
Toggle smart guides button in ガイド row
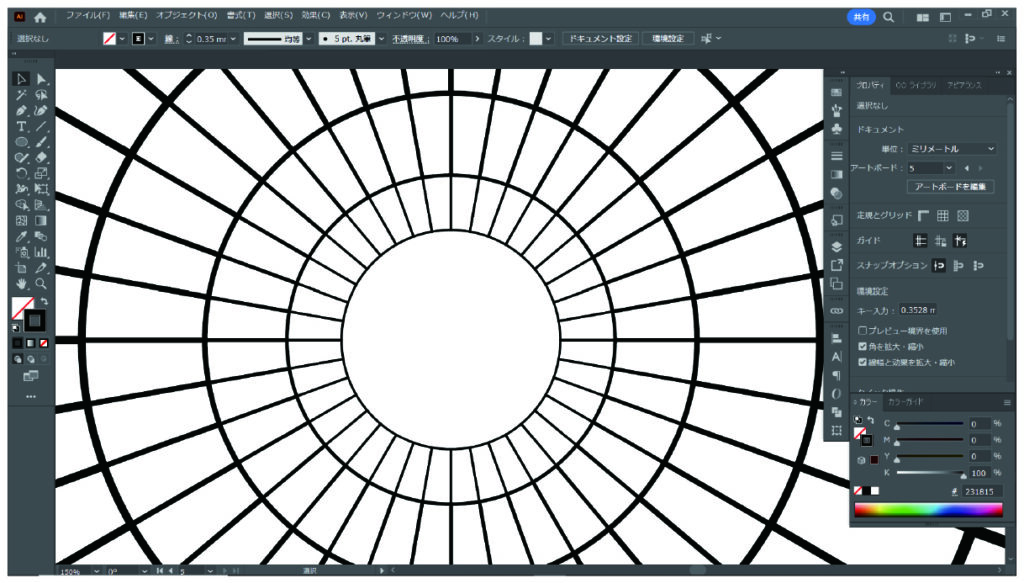(x=959, y=241)
